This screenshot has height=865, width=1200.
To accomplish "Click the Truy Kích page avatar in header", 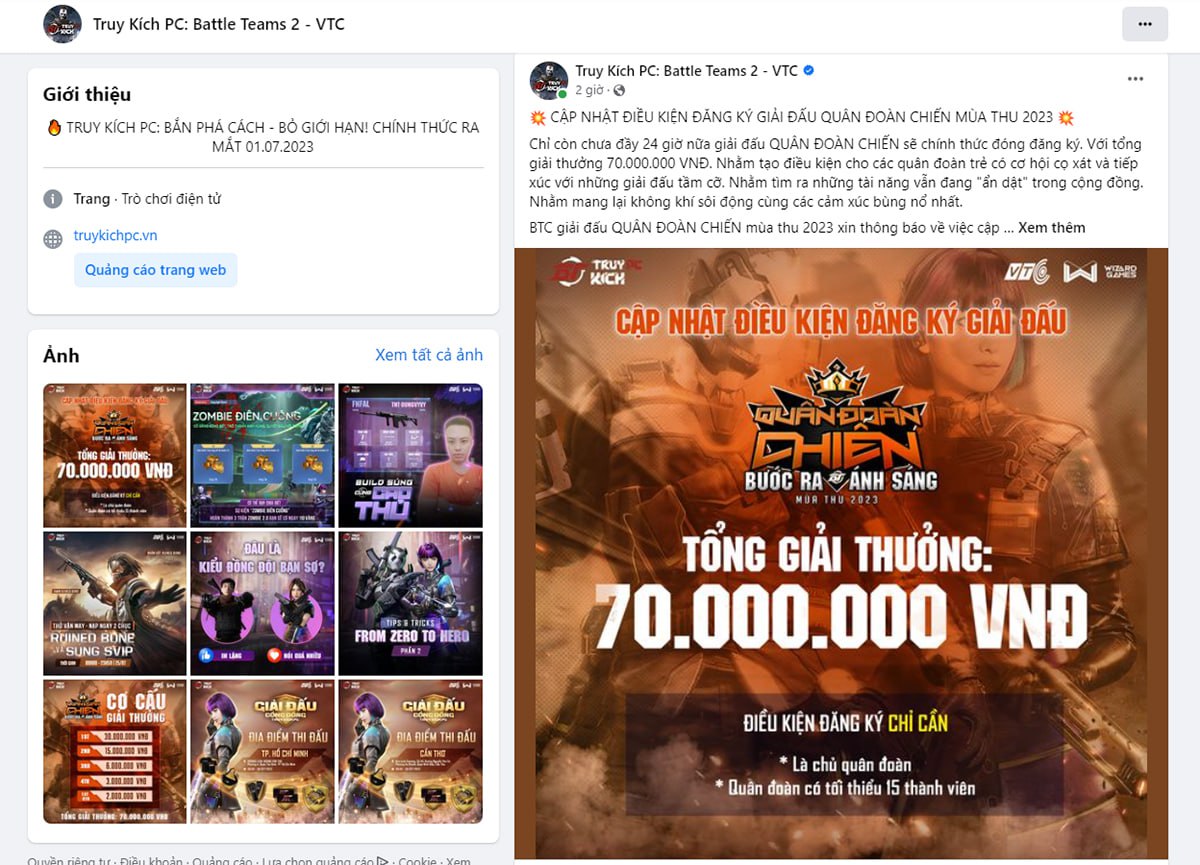I will click(62, 24).
